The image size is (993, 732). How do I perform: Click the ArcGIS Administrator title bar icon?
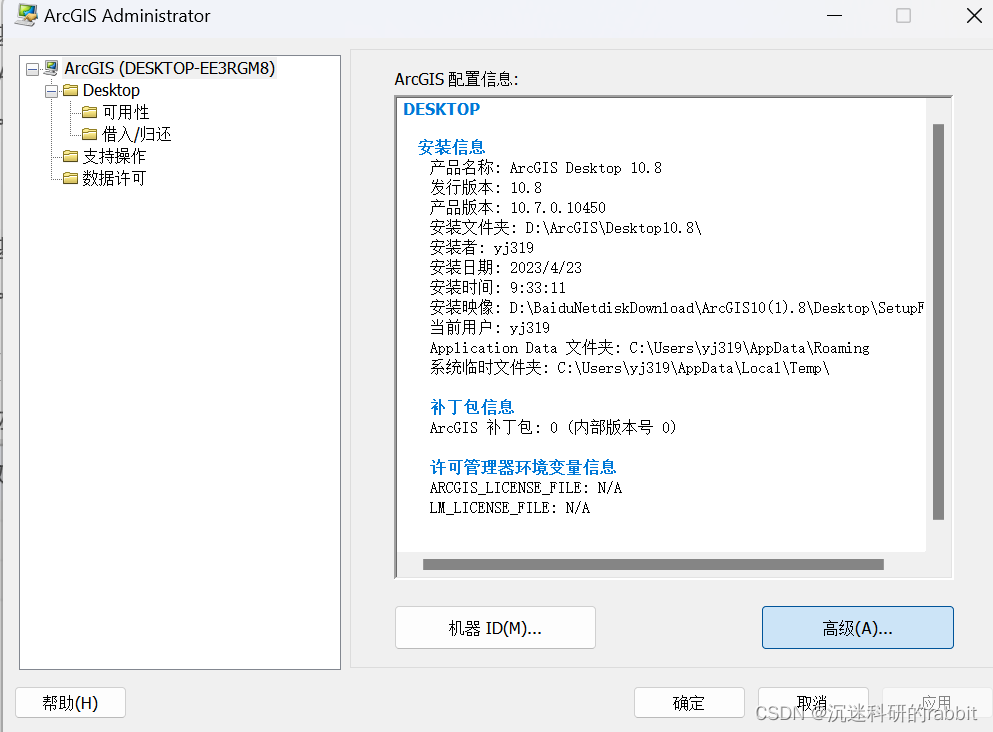click(x=26, y=15)
